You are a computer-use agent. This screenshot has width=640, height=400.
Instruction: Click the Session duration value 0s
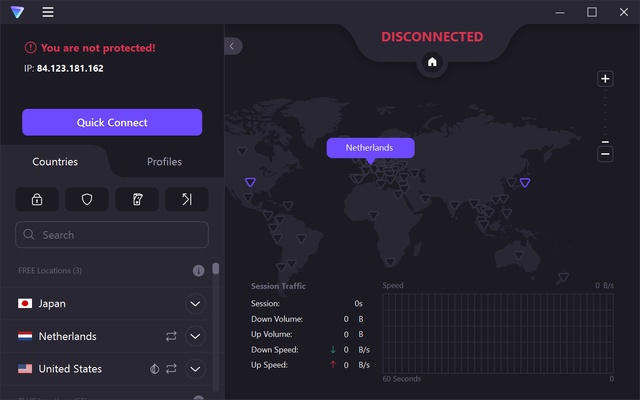coord(358,304)
